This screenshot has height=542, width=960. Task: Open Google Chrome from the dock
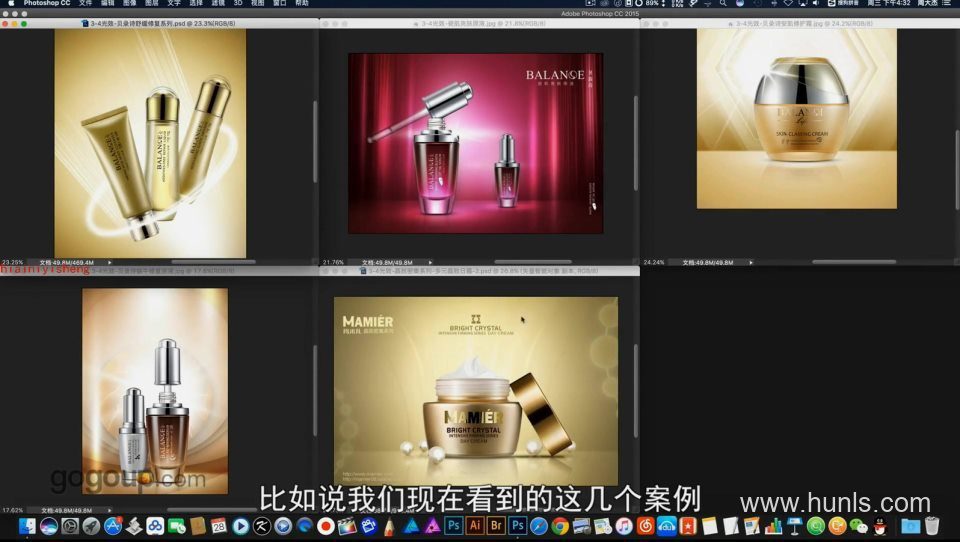pyautogui.click(x=560, y=526)
